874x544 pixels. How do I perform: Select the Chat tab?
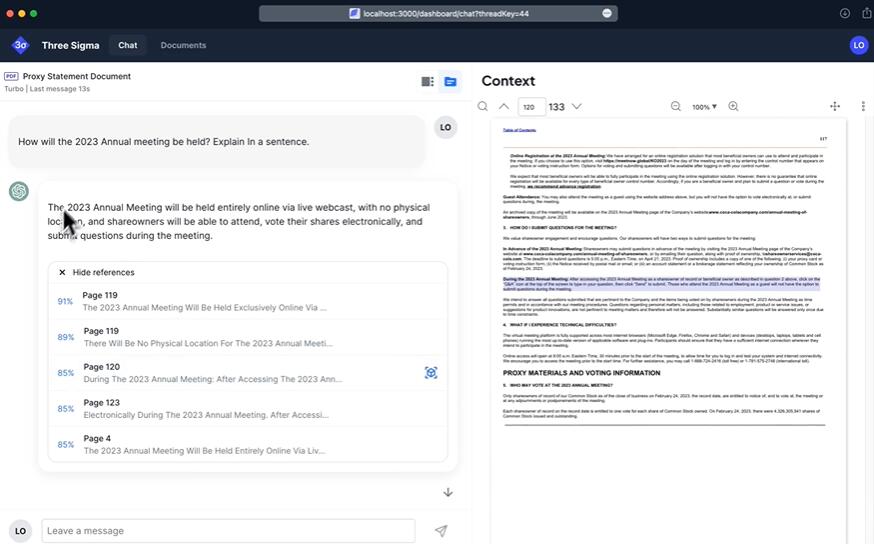128,45
